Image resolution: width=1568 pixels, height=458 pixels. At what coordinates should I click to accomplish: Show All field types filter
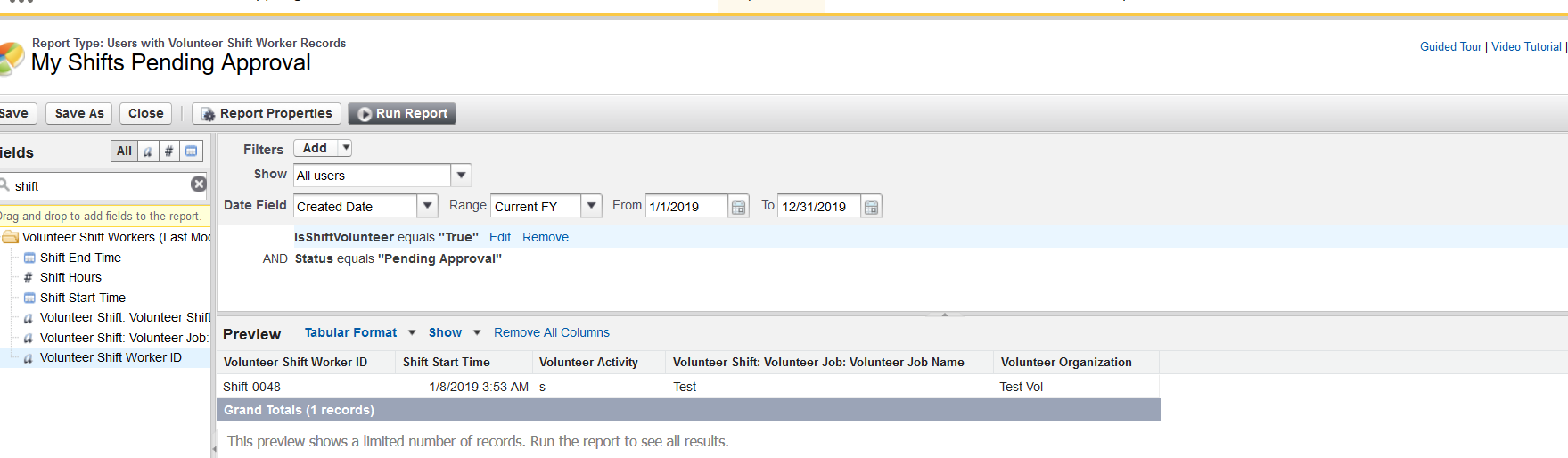click(x=124, y=151)
